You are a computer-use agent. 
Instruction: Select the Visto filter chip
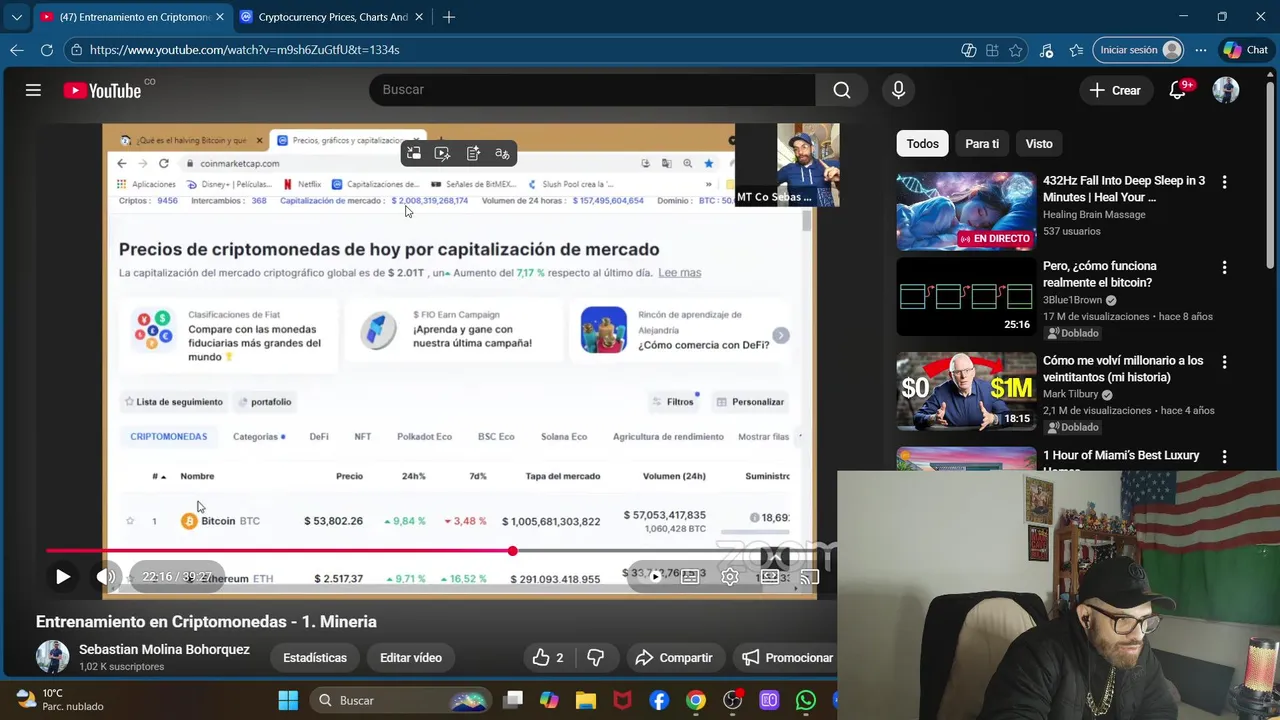[1039, 144]
